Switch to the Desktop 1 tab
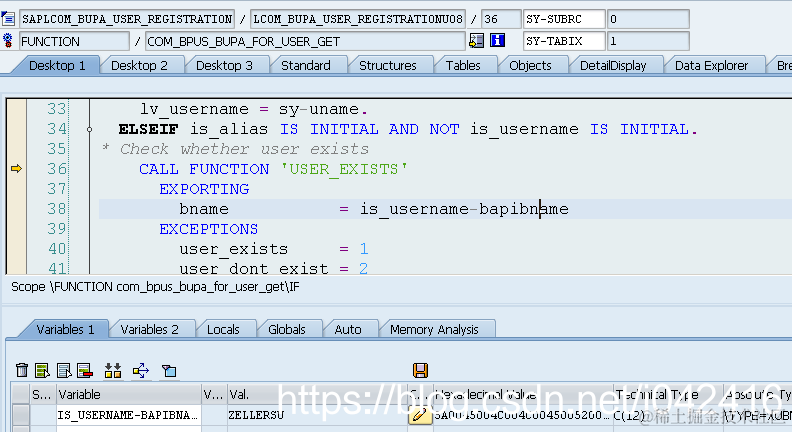The width and height of the screenshot is (792, 432). click(x=57, y=66)
